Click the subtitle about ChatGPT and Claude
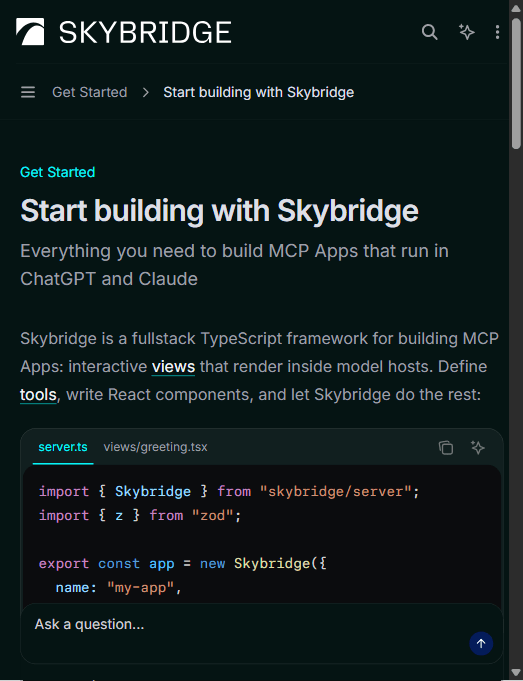 point(235,265)
